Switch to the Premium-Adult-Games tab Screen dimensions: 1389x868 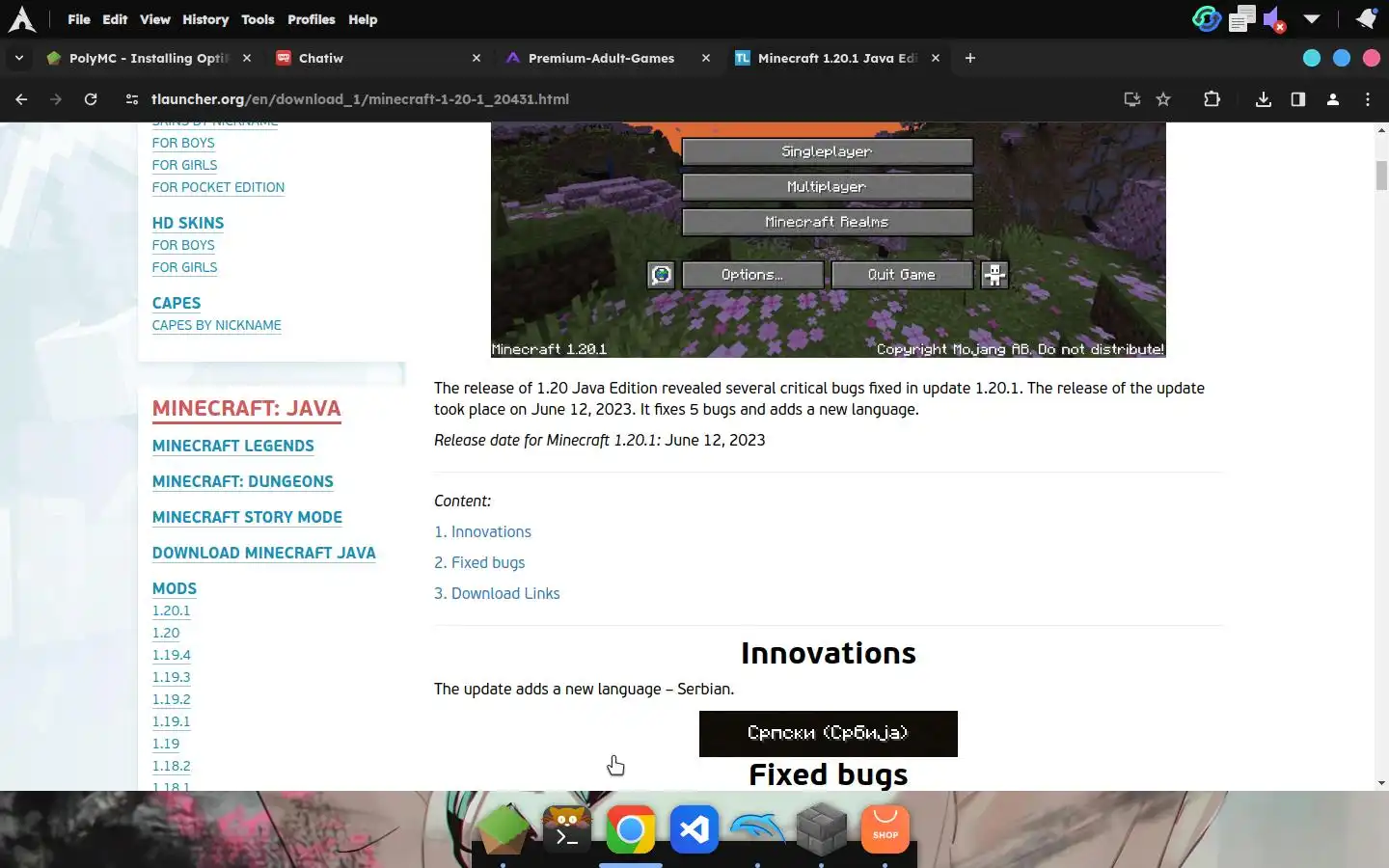tap(606, 58)
